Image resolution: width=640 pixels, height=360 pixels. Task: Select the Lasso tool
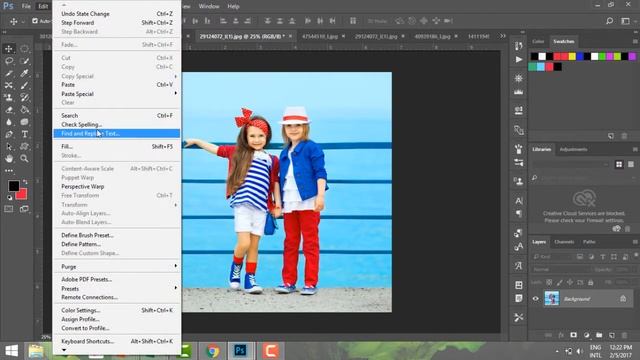click(9, 61)
